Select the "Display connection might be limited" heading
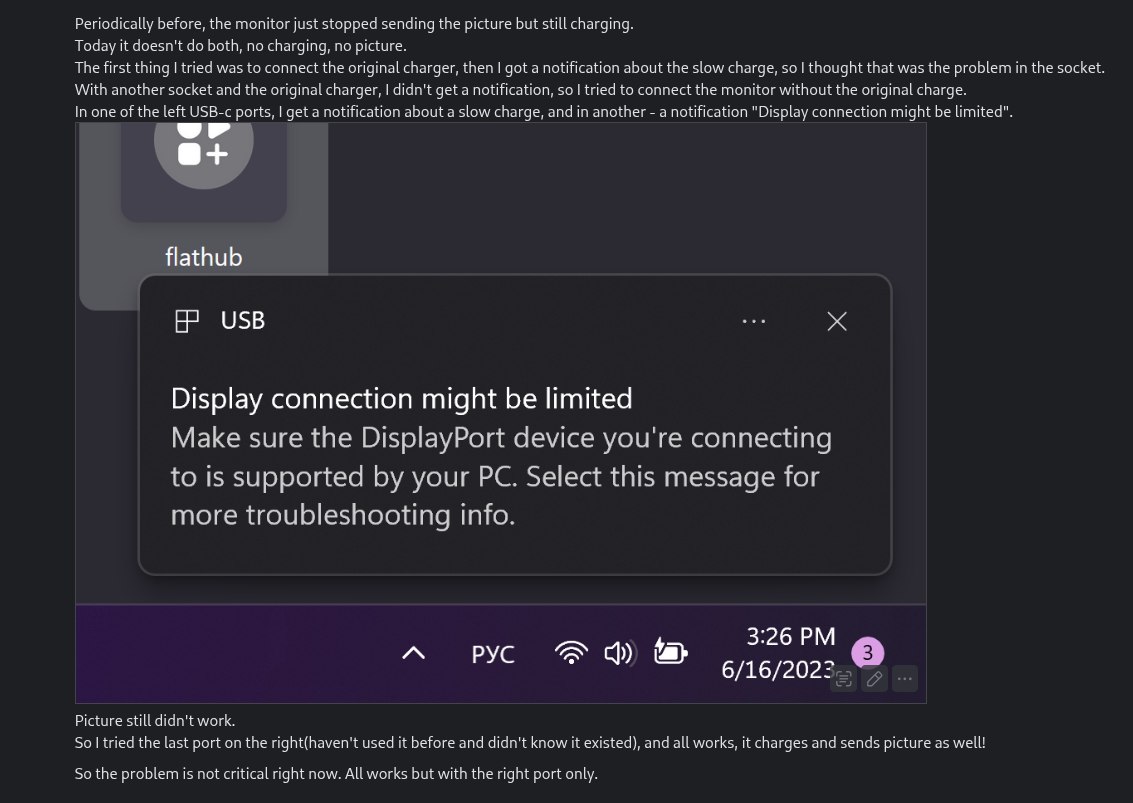The width and height of the screenshot is (1133, 803). 401,398
